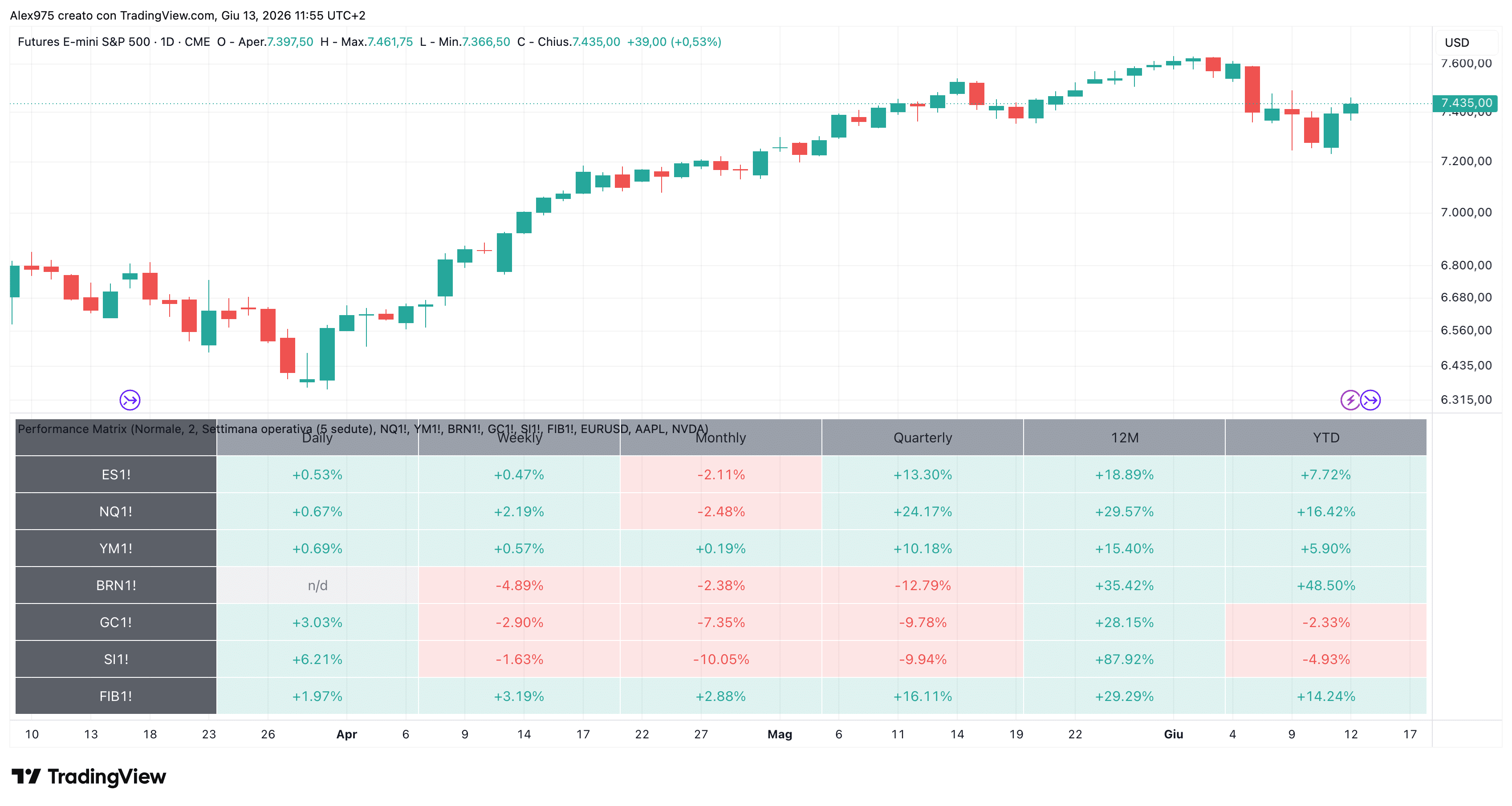1512x806 pixels.
Task: Click the SI1! monthly cell -10.05%
Action: pyautogui.click(x=721, y=659)
